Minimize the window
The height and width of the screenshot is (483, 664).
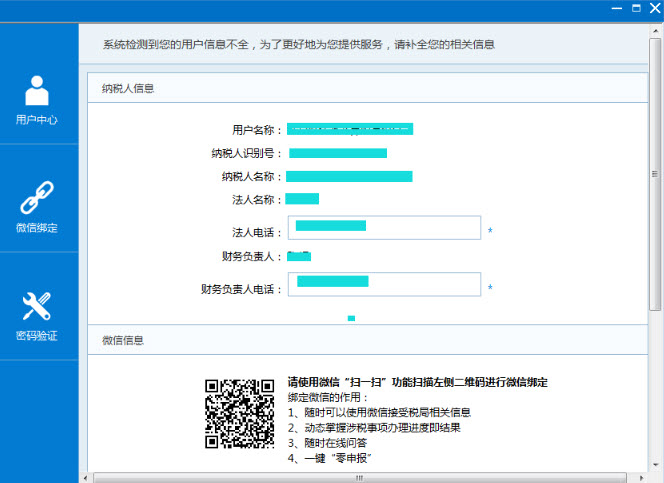pos(617,8)
